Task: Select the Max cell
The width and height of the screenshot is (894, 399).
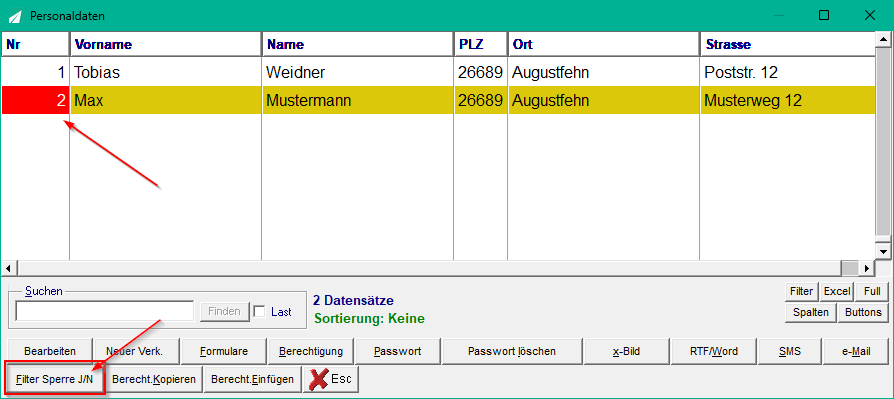Action: [166, 100]
